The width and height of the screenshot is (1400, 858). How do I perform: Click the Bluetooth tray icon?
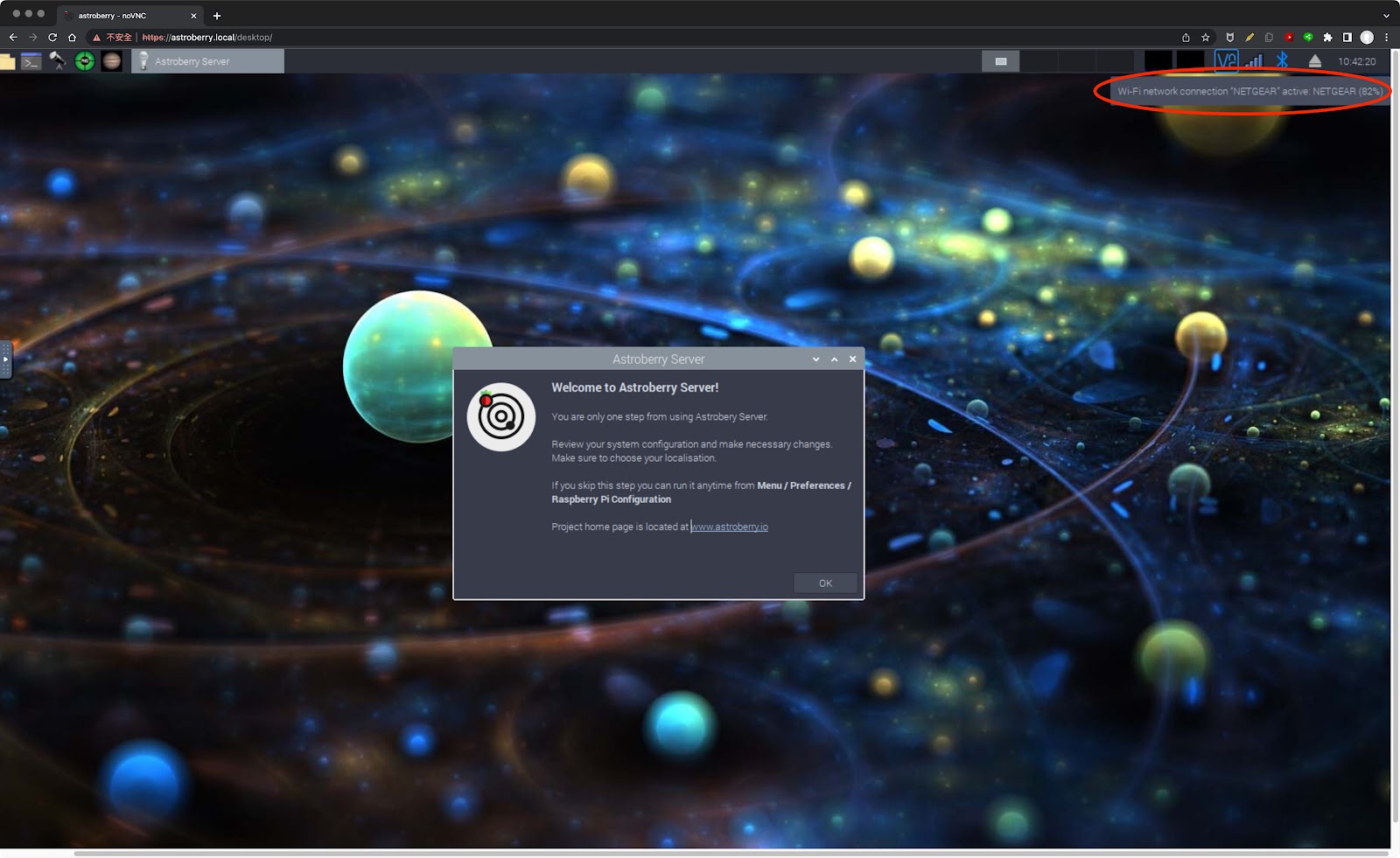pos(1282,60)
